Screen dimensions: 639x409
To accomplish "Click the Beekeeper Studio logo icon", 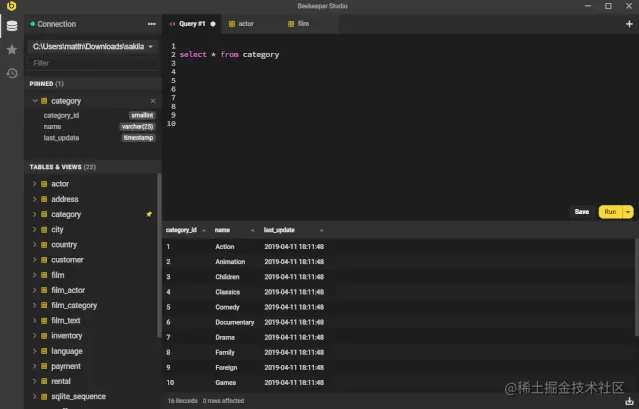I will point(11,6).
